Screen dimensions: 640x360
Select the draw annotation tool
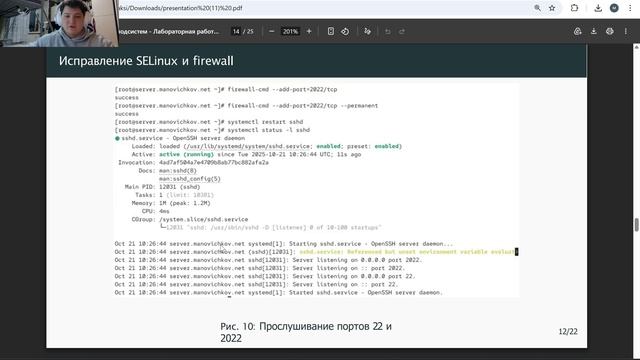point(367,31)
